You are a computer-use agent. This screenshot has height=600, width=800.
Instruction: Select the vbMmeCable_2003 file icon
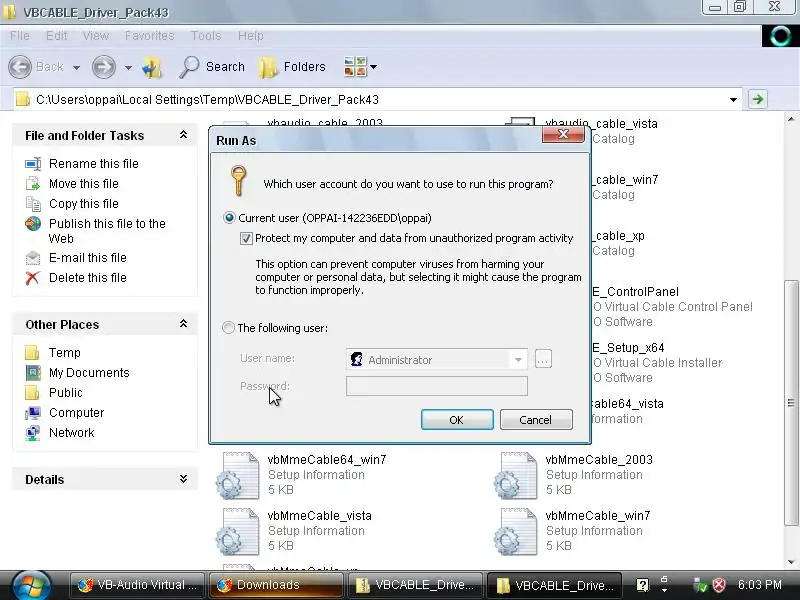point(516,474)
